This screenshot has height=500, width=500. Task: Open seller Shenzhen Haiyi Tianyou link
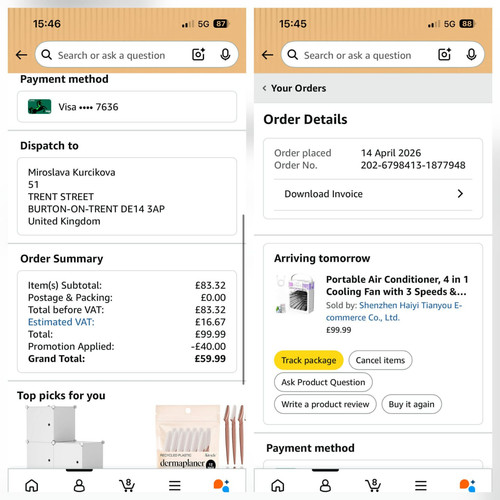click(x=394, y=311)
